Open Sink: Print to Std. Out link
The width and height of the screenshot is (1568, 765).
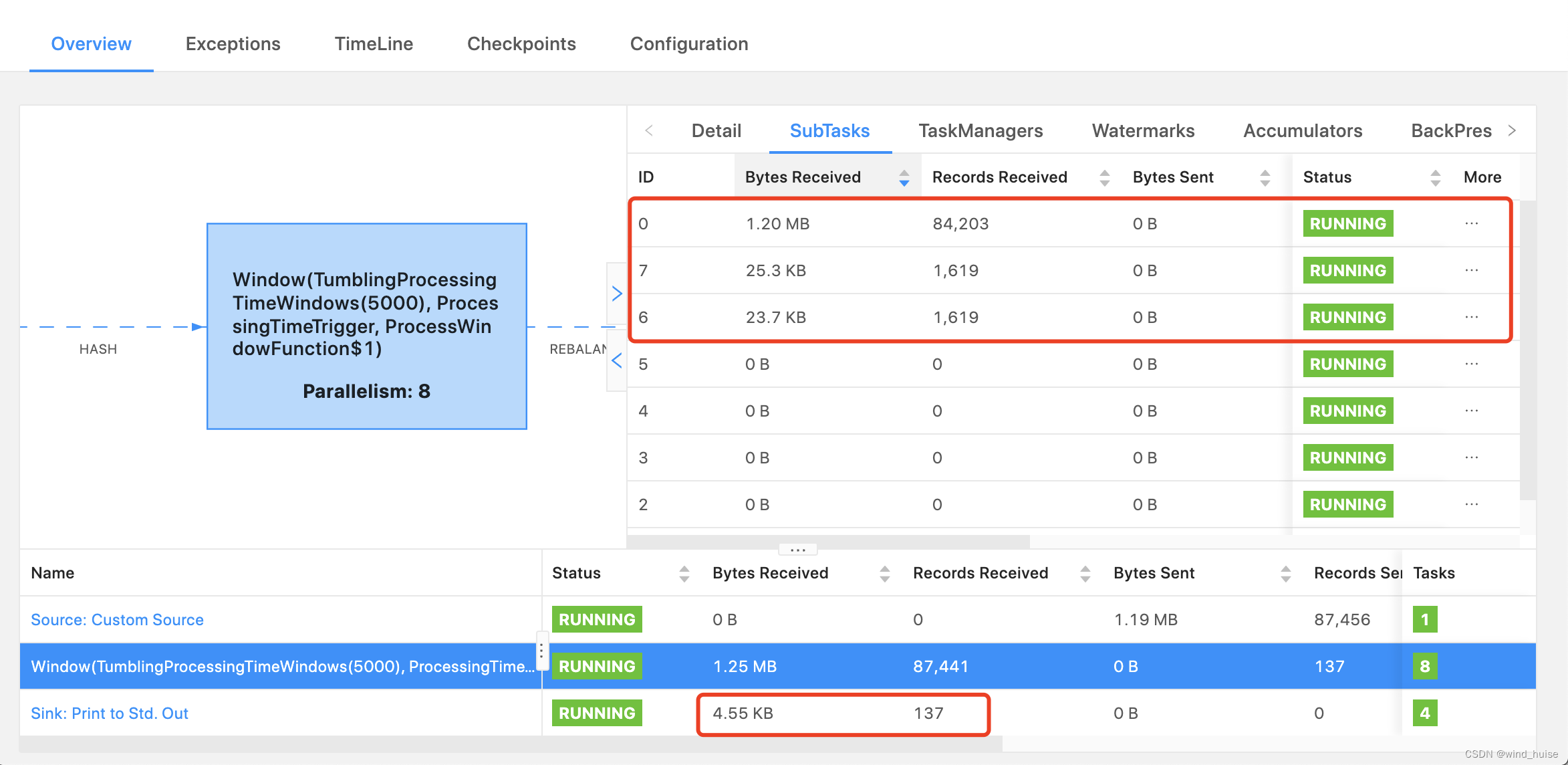[110, 714]
